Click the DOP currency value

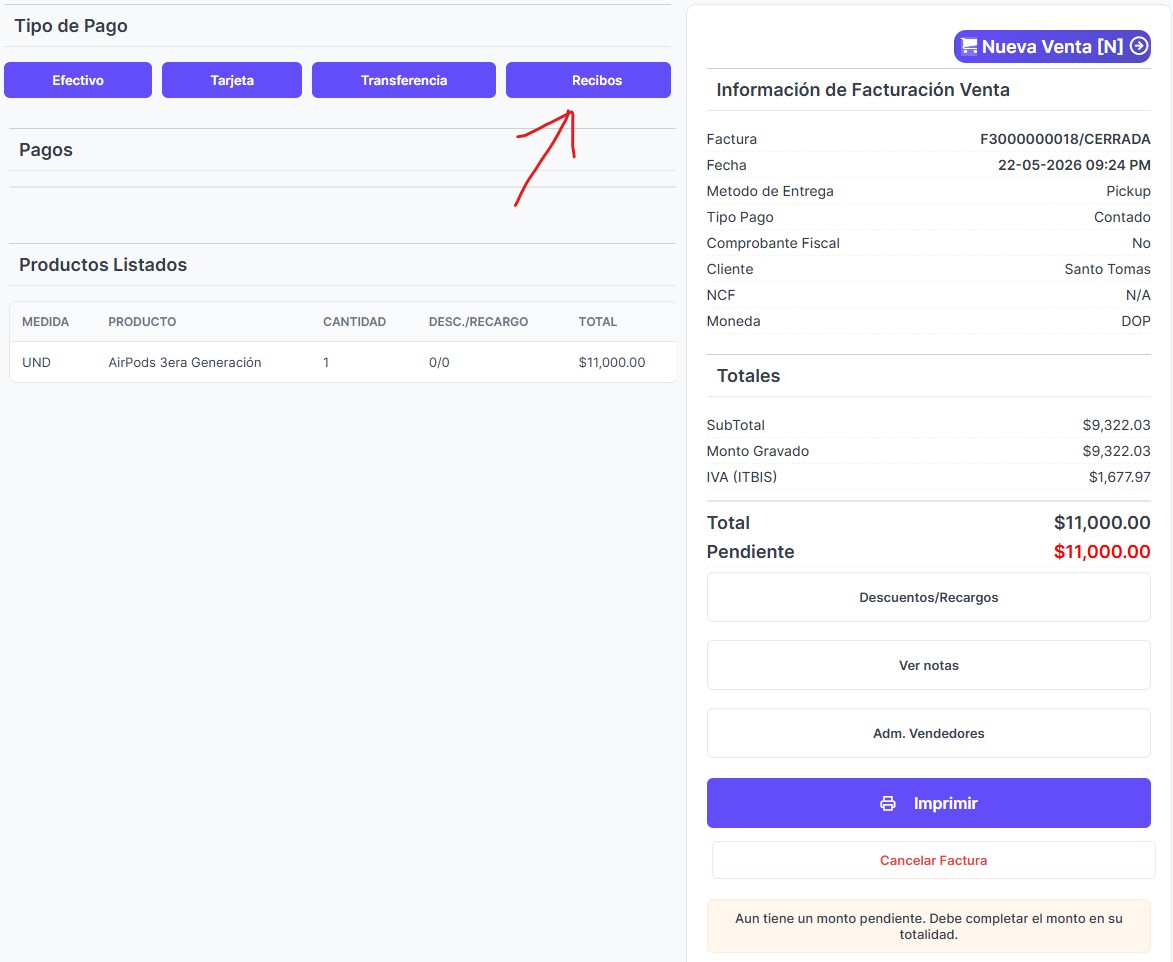point(1136,321)
